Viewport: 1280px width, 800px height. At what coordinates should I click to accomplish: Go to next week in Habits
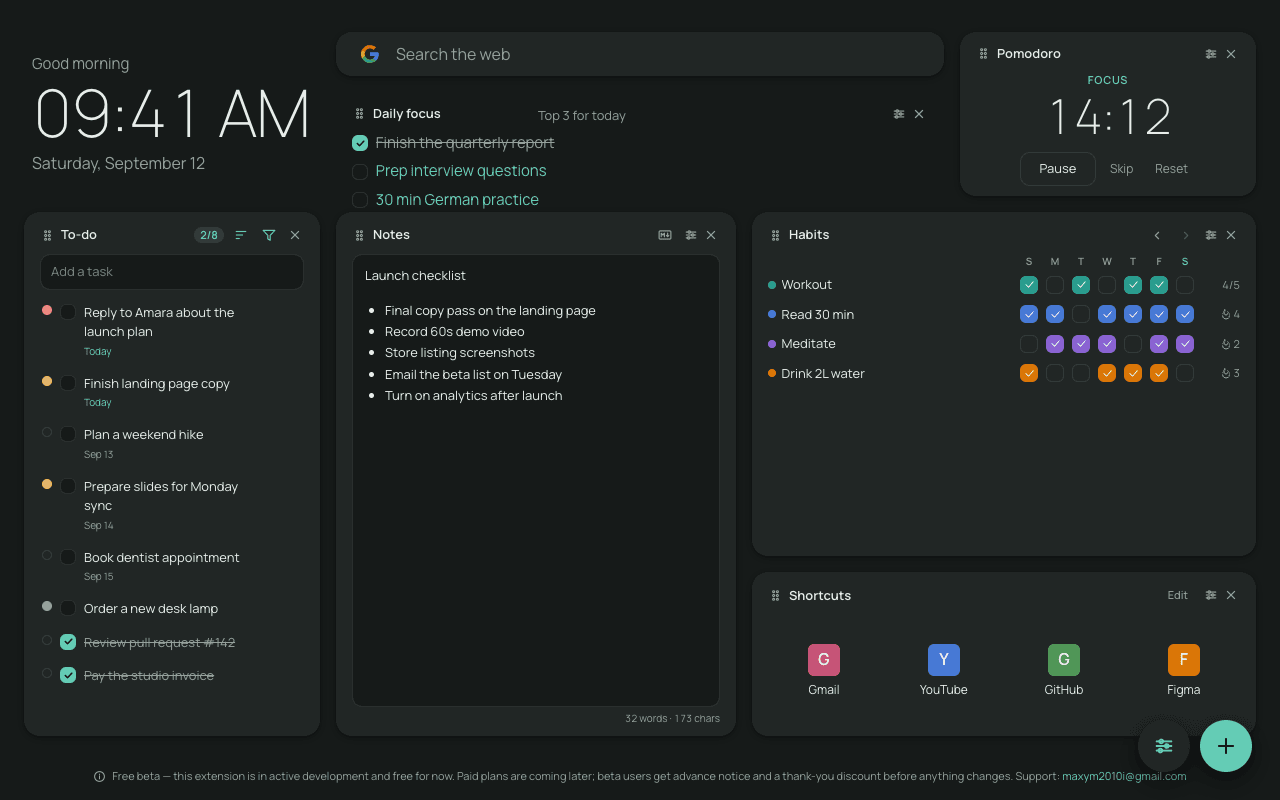pyautogui.click(x=1185, y=235)
